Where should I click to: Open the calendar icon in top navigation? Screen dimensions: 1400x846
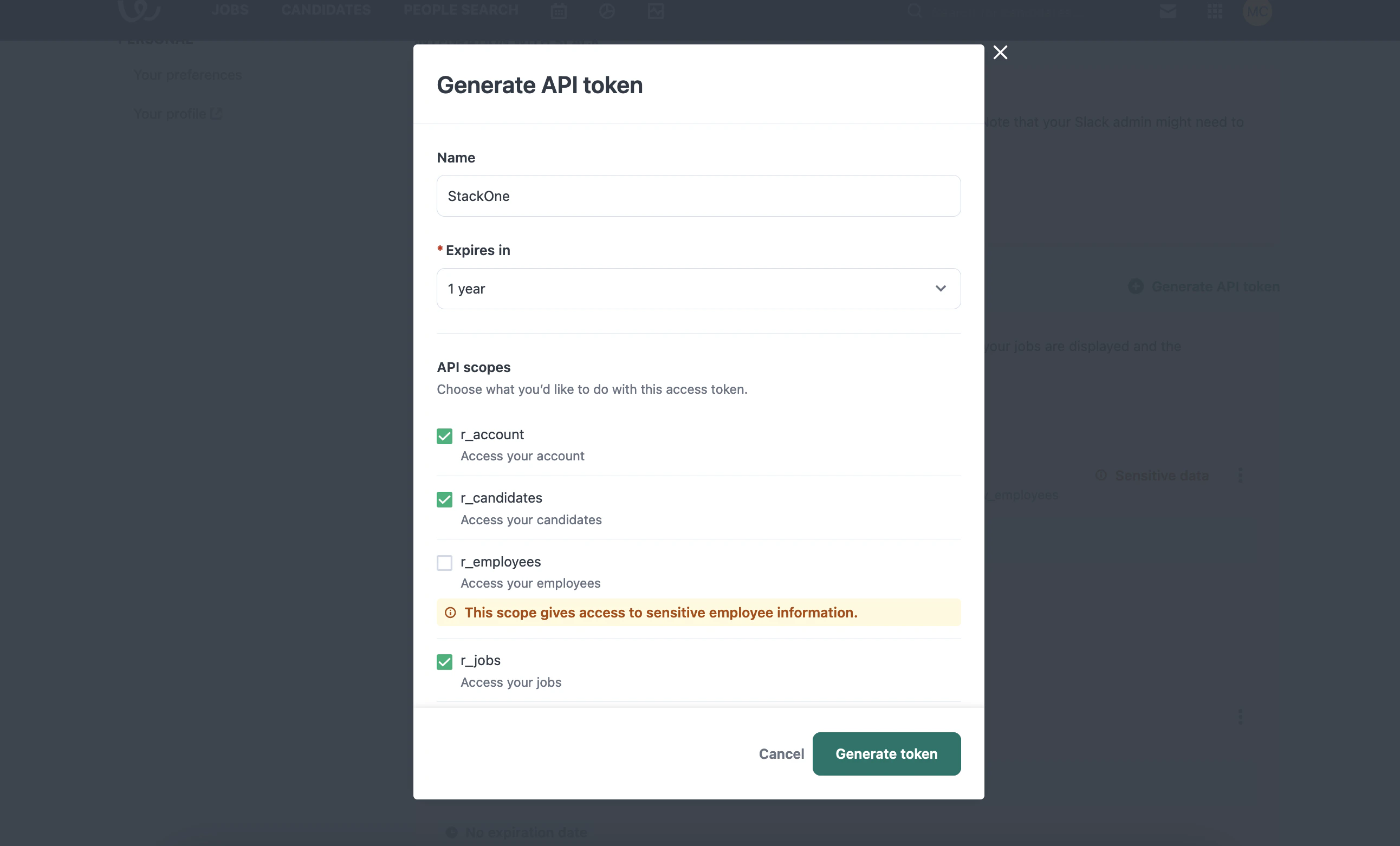pos(559,10)
